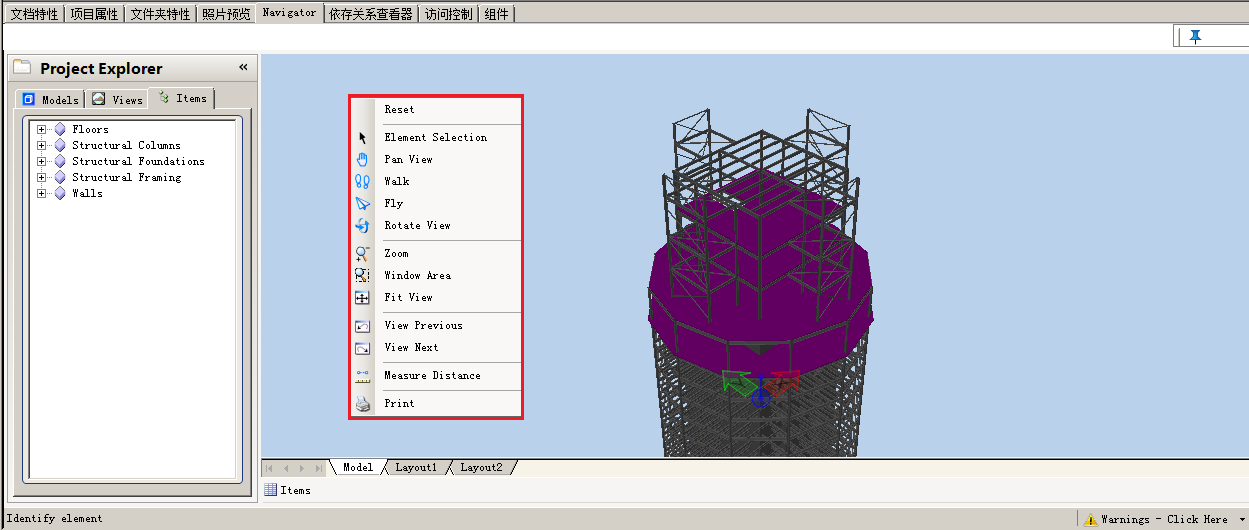Go to first sheet tab arrow
The width and height of the screenshot is (1249, 530).
point(270,468)
